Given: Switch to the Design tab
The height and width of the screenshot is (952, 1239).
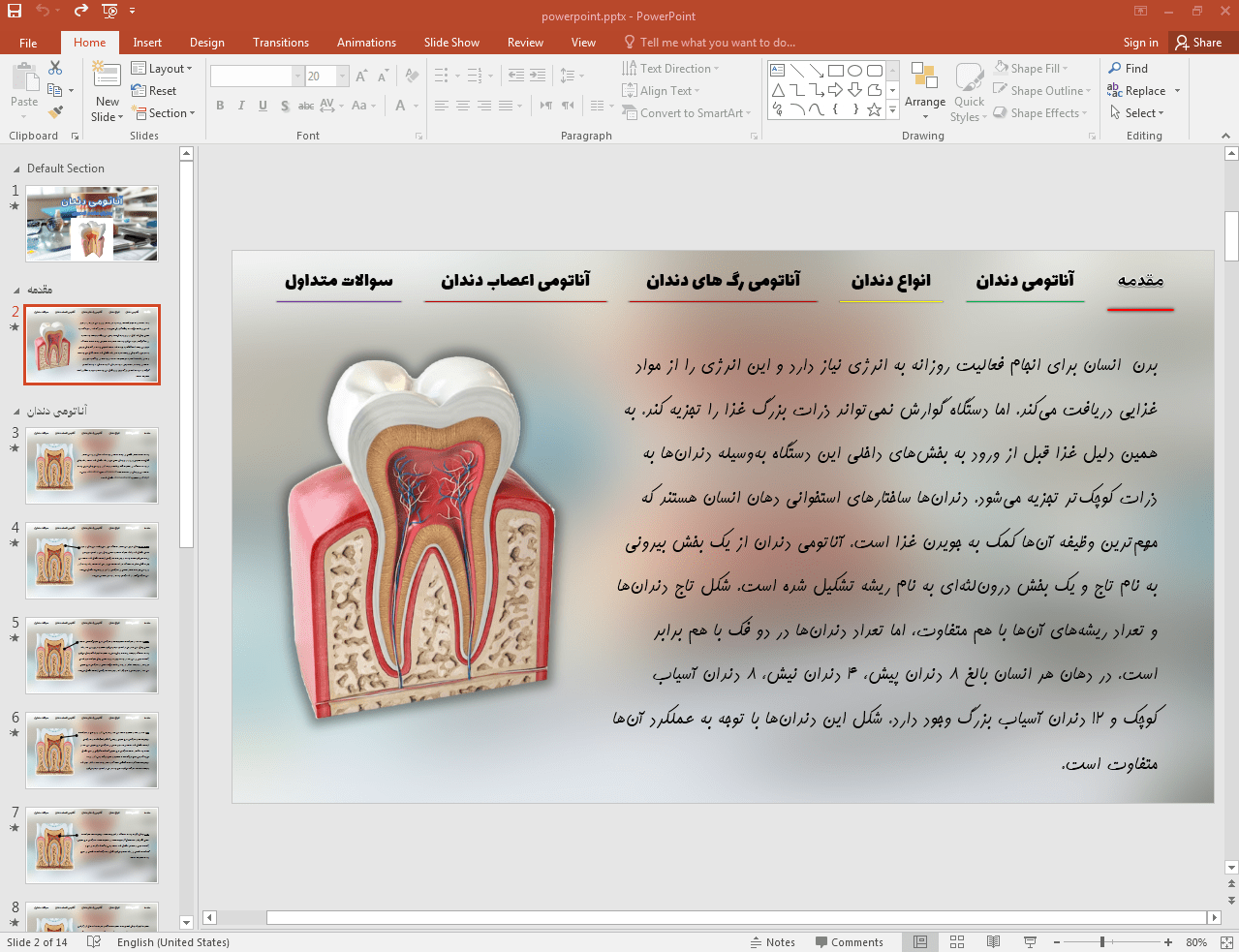Looking at the screenshot, I should (x=206, y=43).
